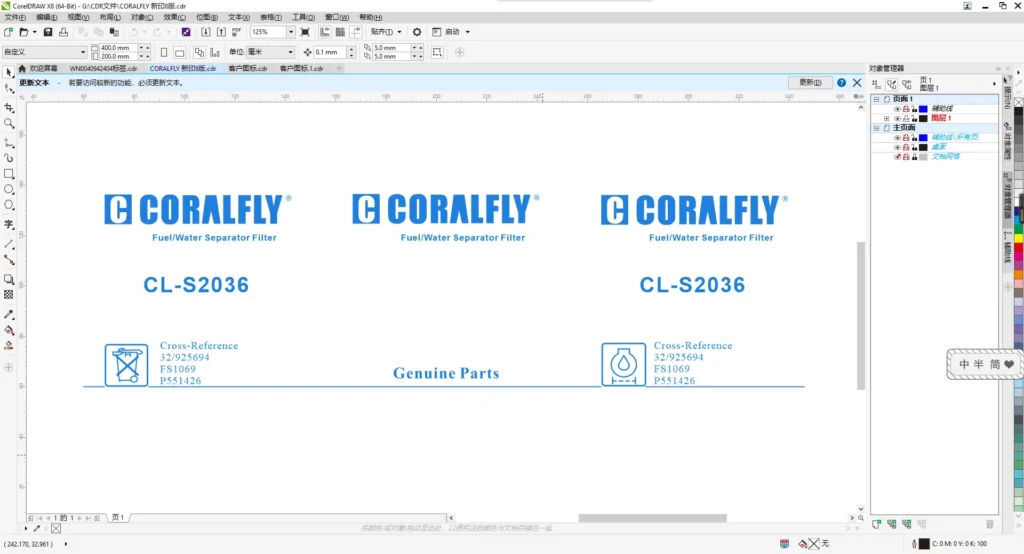Open the 文本 menu
This screenshot has height=554, width=1024.
(238, 17)
